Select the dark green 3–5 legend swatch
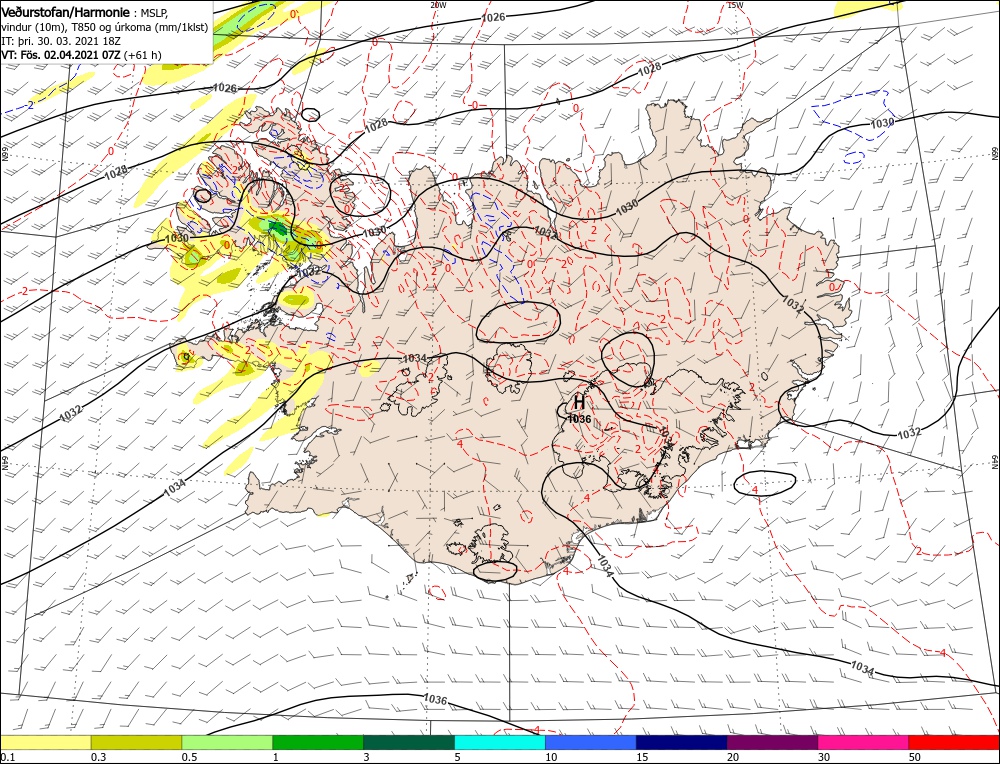This screenshot has height=764, width=1000. (409, 742)
